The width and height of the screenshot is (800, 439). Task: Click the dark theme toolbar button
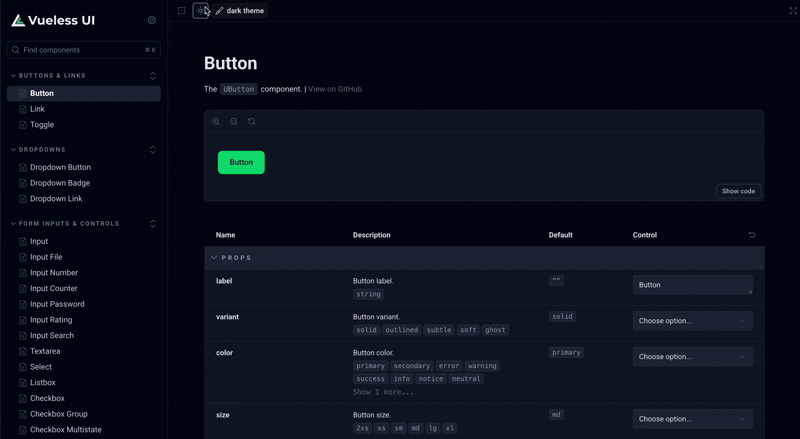[240, 11]
